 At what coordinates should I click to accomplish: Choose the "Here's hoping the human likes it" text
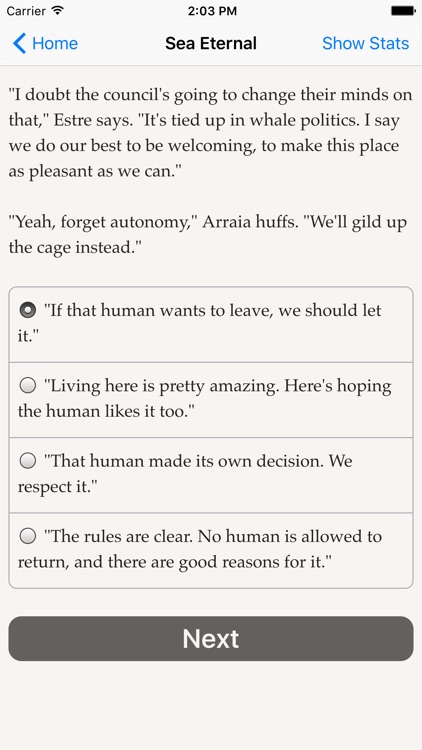point(211,400)
